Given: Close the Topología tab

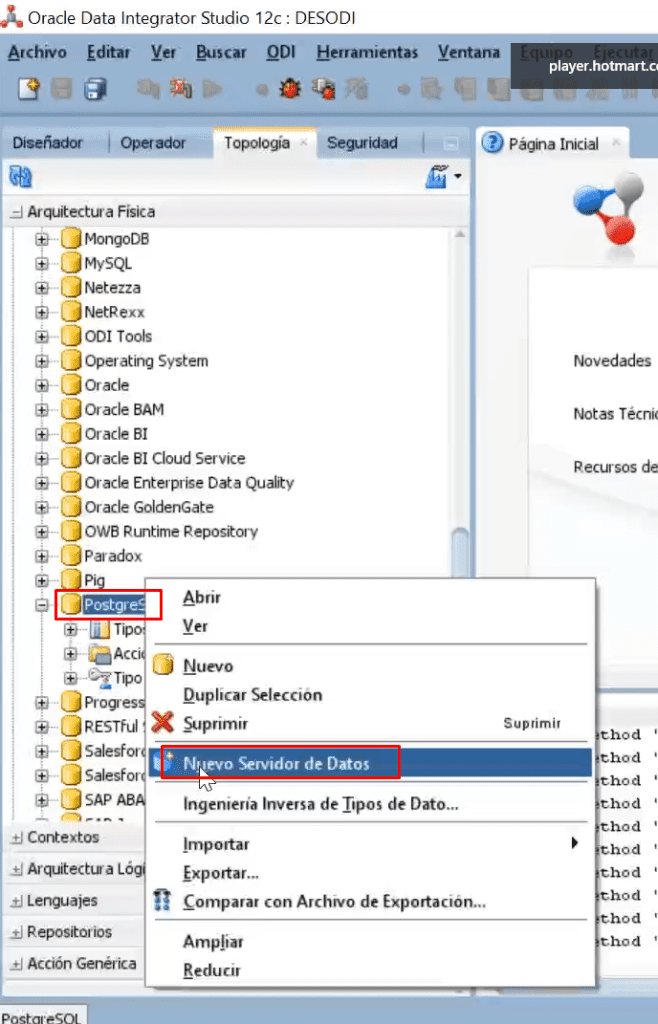Looking at the screenshot, I should pos(304,142).
